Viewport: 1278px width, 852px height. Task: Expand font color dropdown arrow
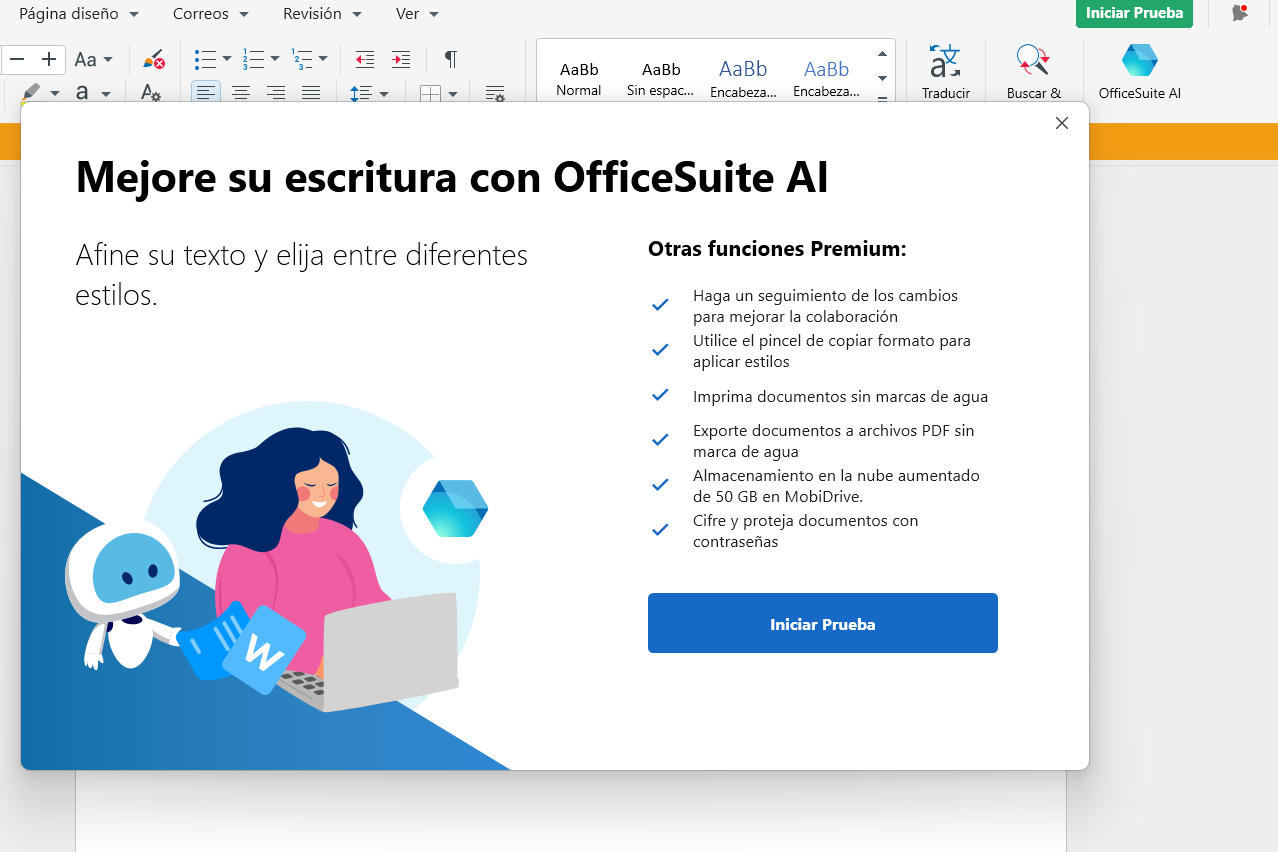click(x=105, y=93)
